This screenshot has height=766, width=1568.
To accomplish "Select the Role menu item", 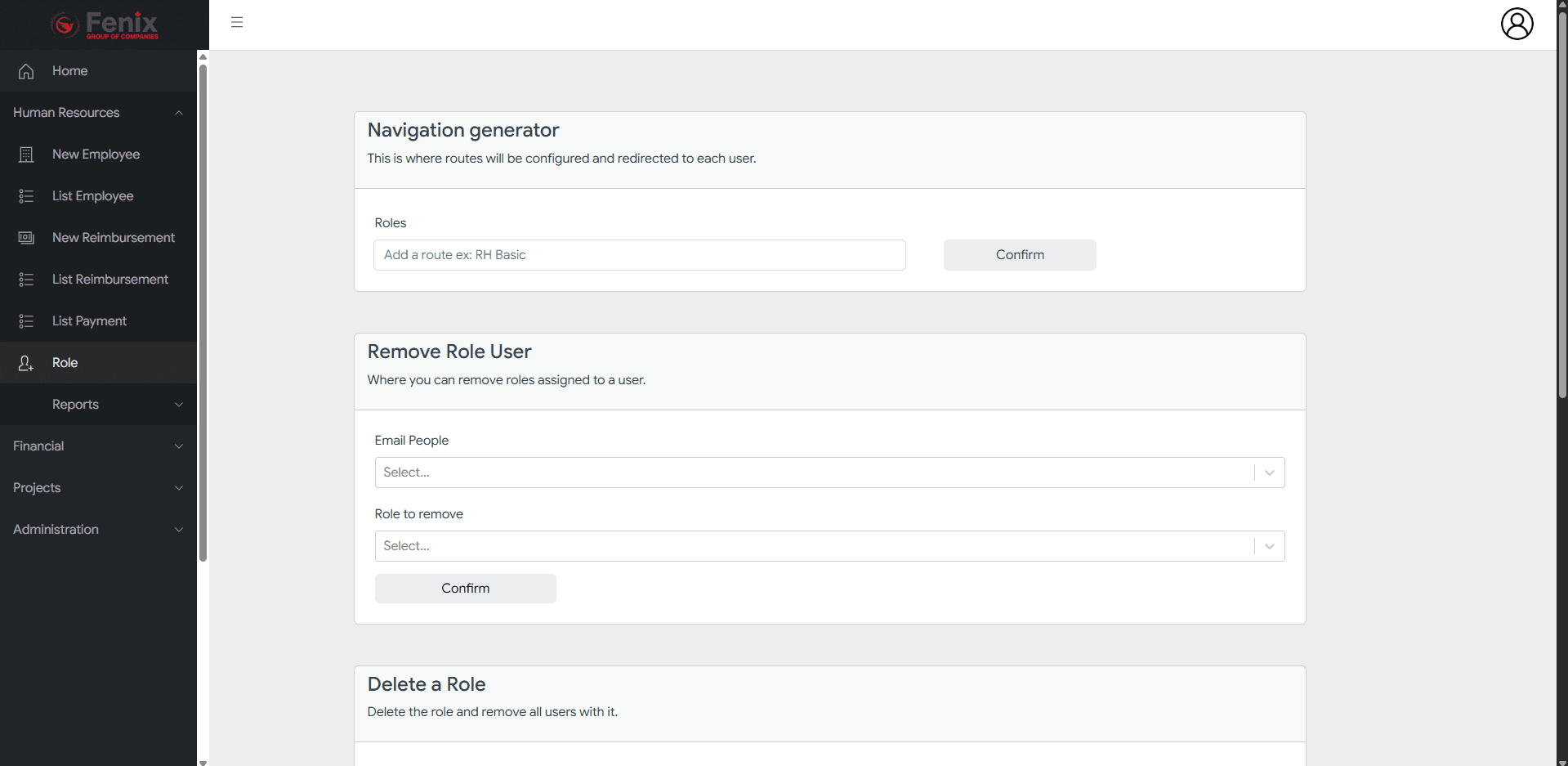I will point(98,363).
